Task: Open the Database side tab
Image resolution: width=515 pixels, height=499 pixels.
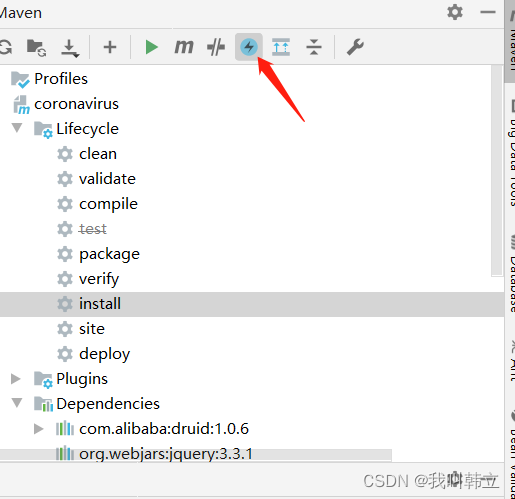Action: click(512, 273)
